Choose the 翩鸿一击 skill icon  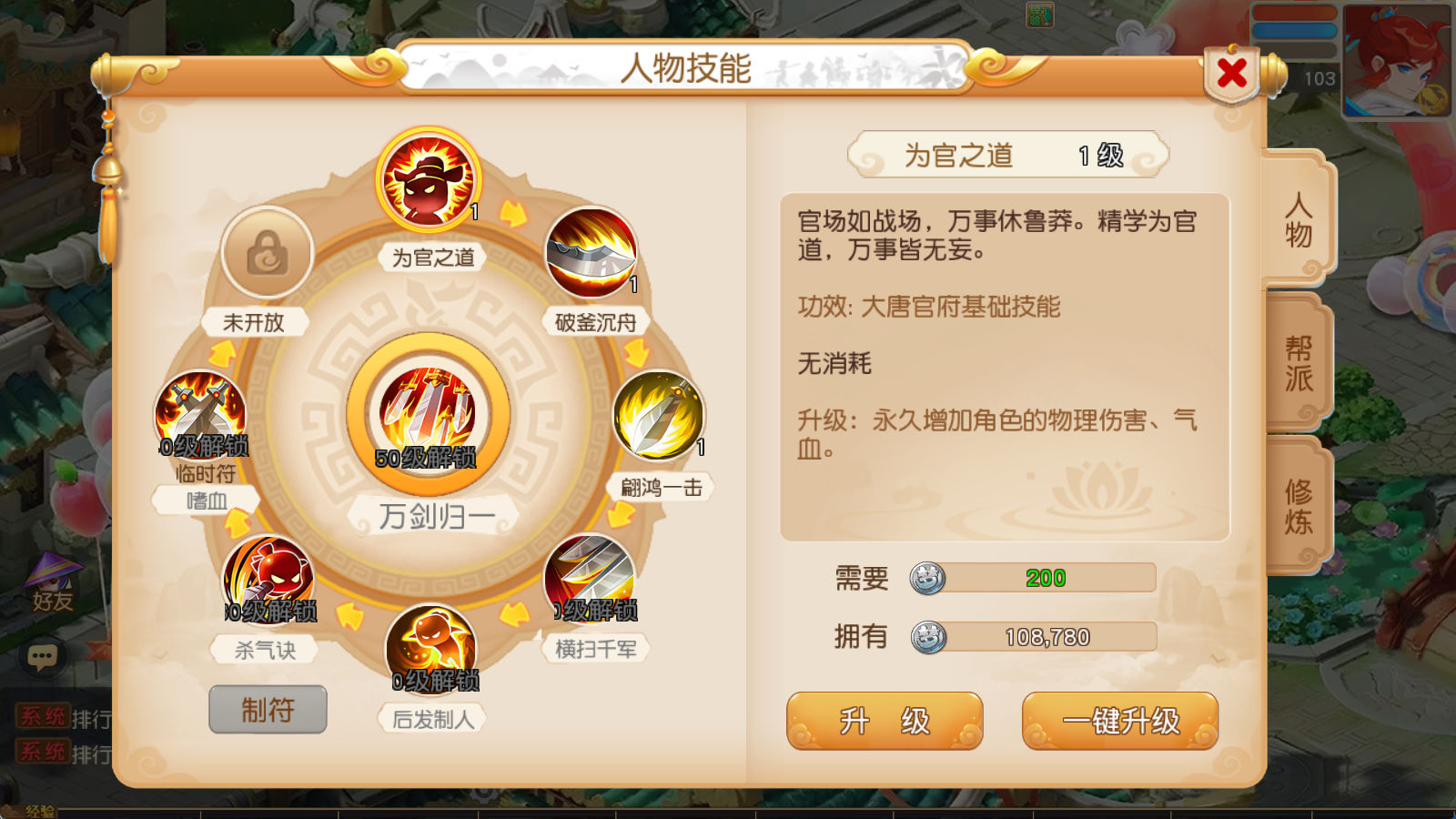tap(658, 415)
